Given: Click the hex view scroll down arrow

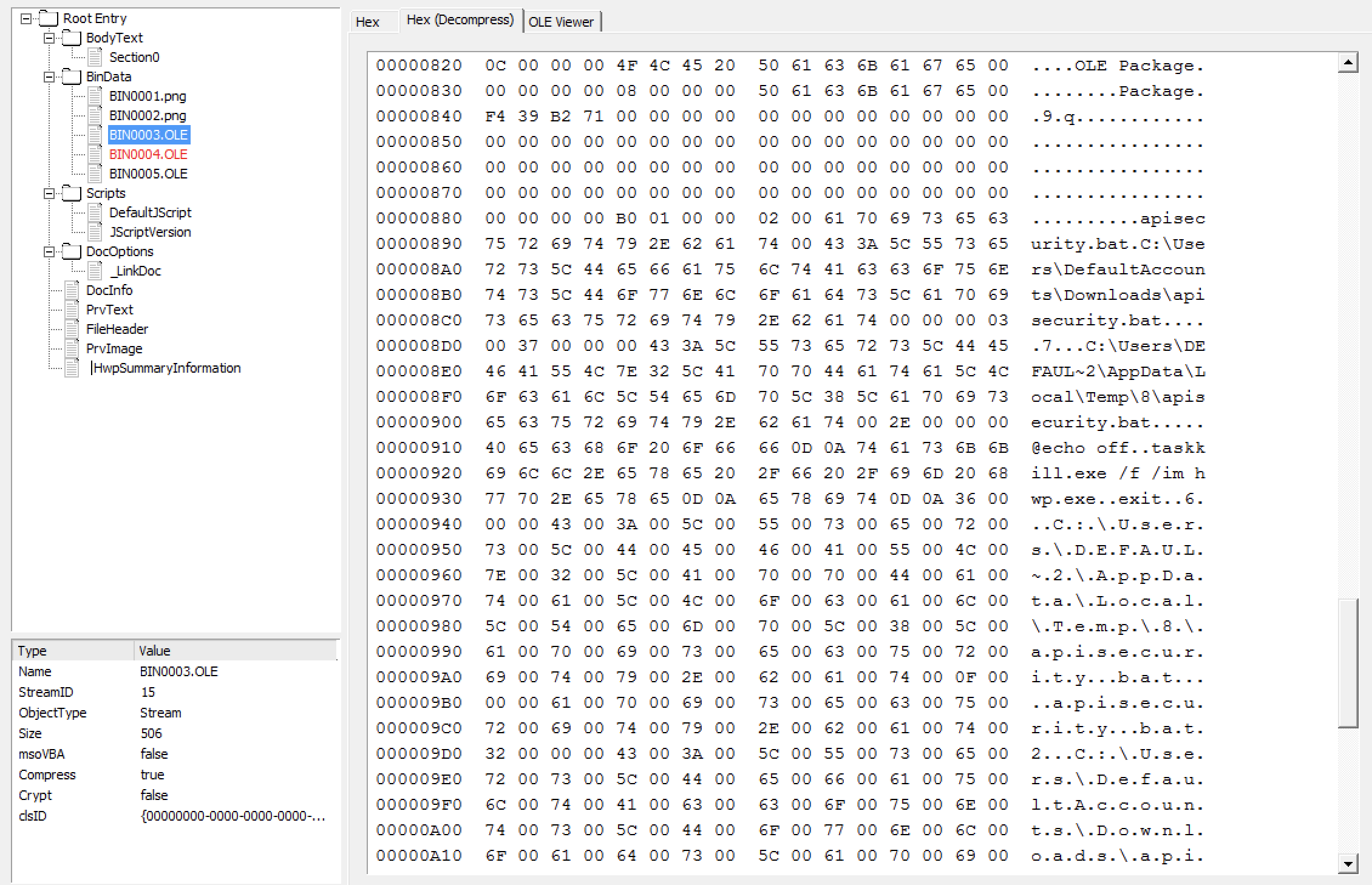Looking at the screenshot, I should point(1348,863).
